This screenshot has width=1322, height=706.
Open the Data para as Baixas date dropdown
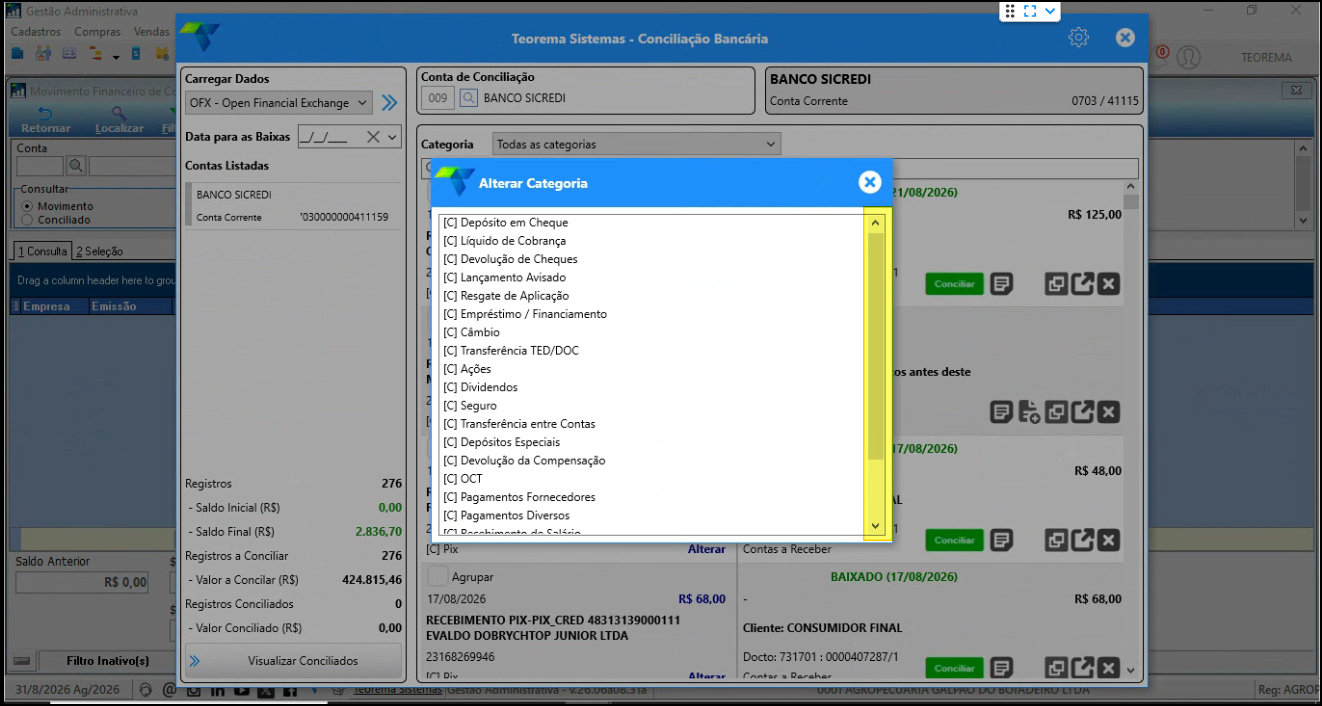pos(392,137)
